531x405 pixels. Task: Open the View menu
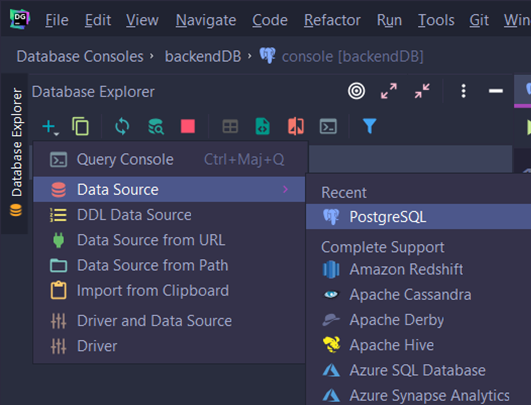(x=142, y=20)
